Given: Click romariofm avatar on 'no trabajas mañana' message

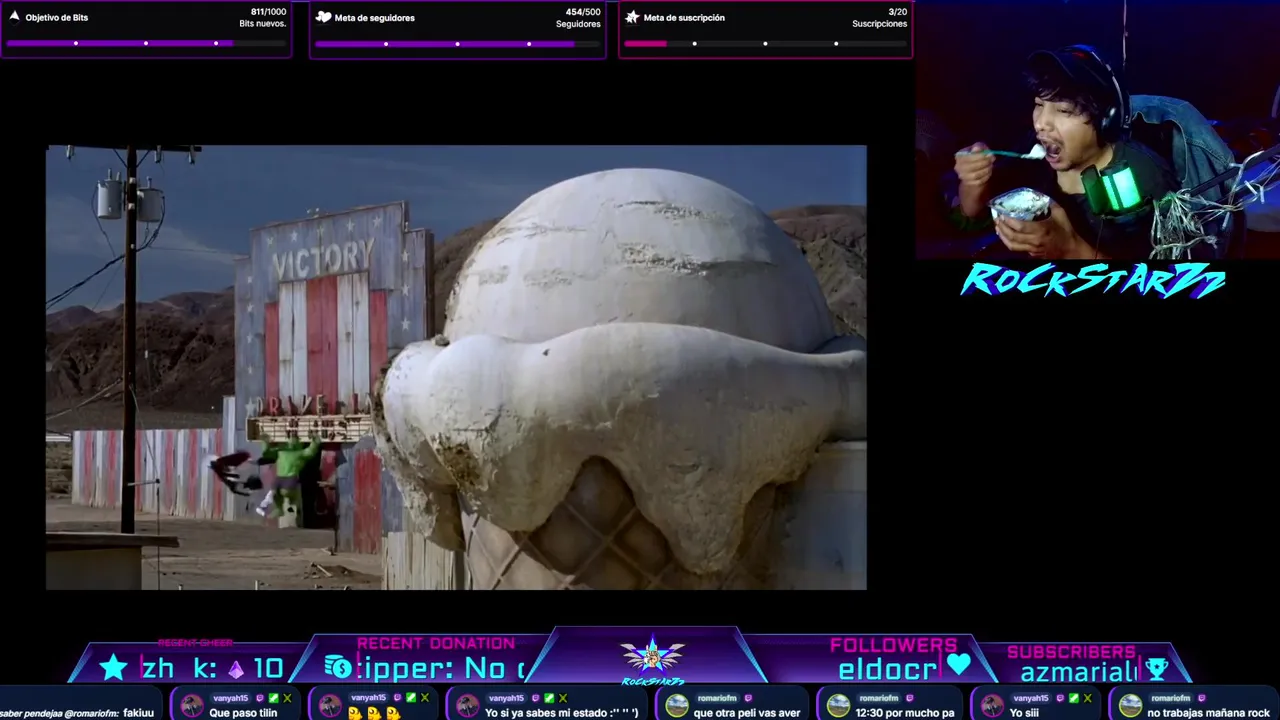Looking at the screenshot, I should point(1130,706).
